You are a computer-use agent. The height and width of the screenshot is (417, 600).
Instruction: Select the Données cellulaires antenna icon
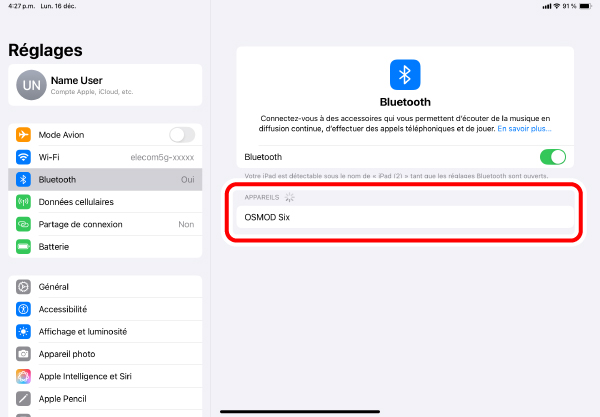(x=23, y=202)
